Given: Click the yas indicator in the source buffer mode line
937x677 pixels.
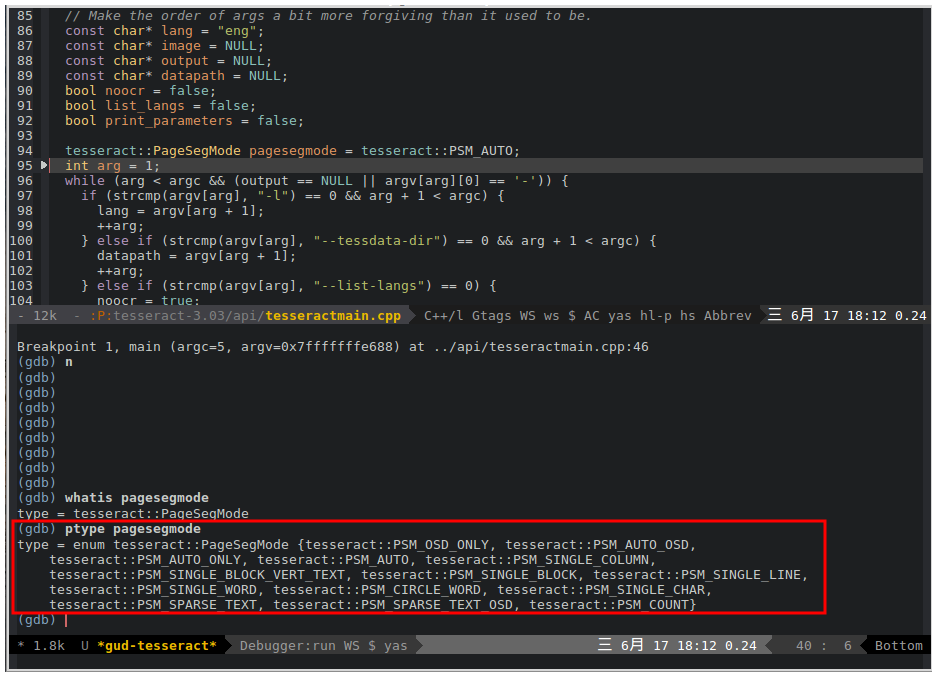Looking at the screenshot, I should [x=620, y=315].
